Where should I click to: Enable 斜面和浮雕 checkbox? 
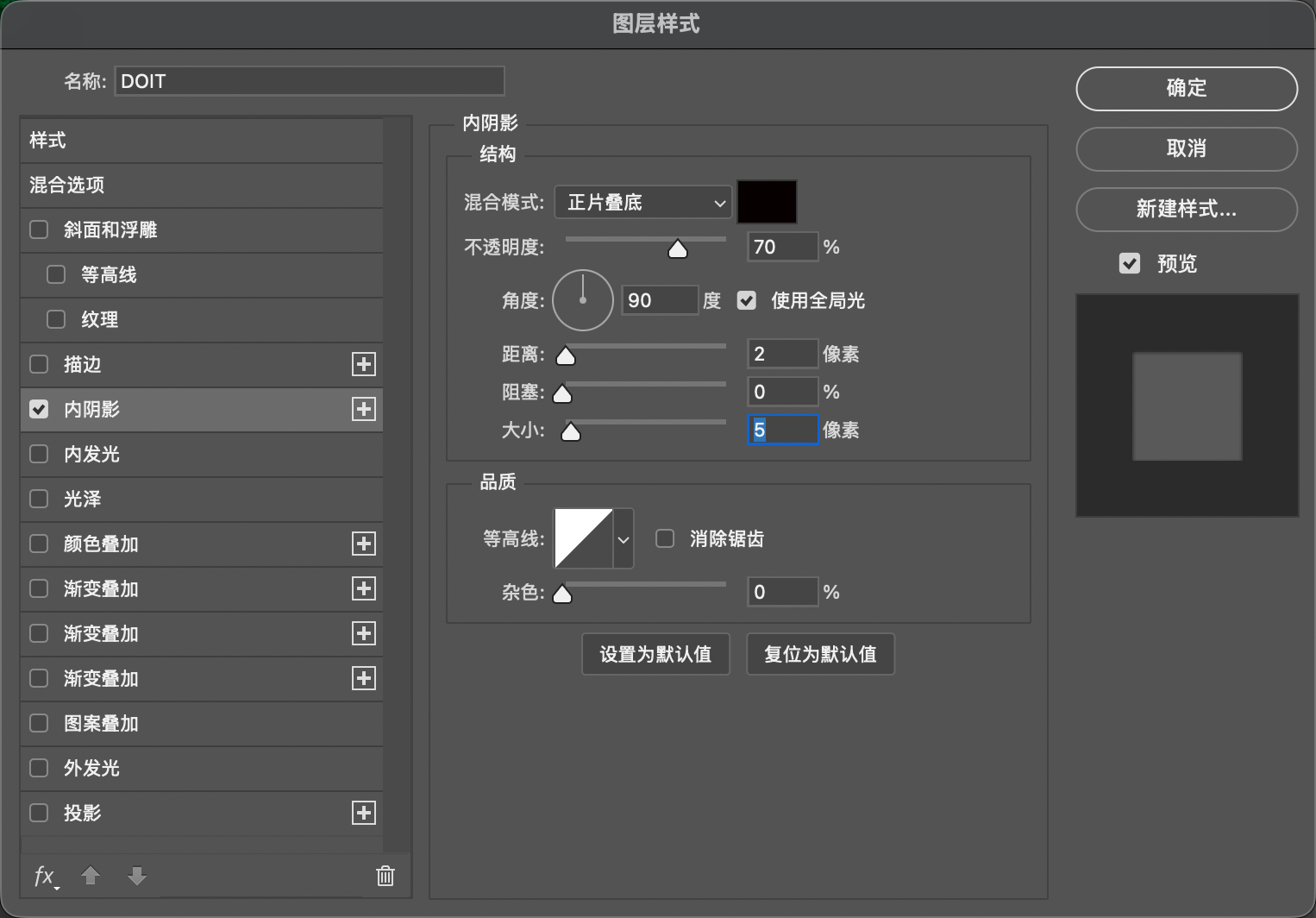(39, 229)
